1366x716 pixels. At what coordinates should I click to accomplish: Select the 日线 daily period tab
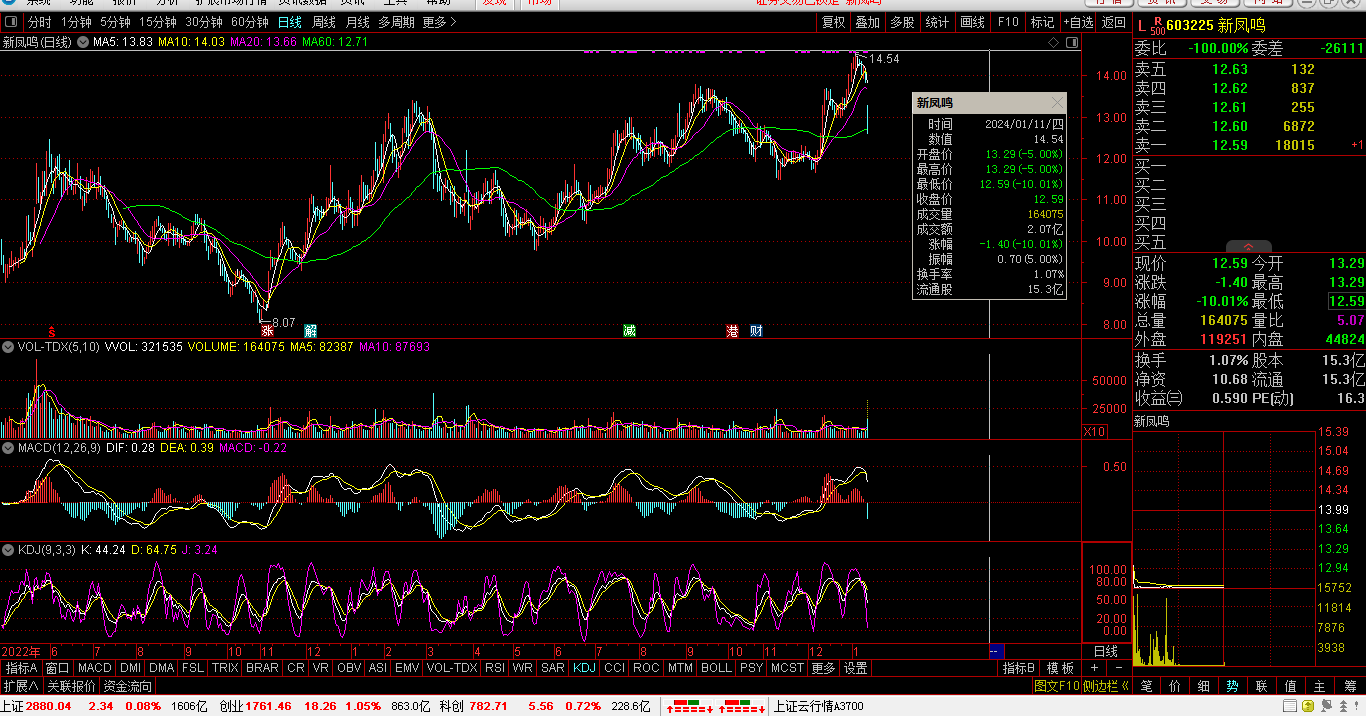[x=290, y=22]
